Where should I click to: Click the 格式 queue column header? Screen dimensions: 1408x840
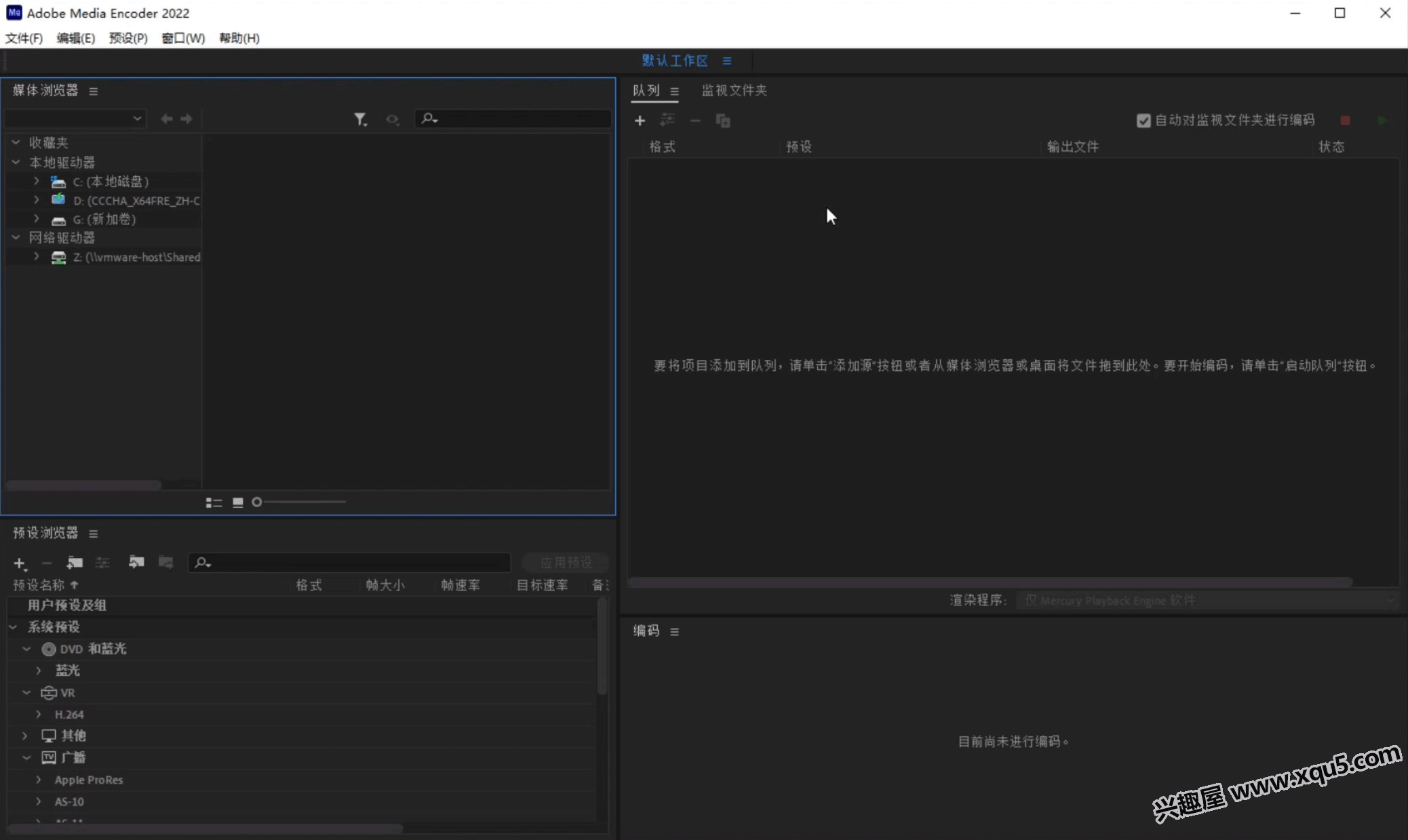(662, 146)
